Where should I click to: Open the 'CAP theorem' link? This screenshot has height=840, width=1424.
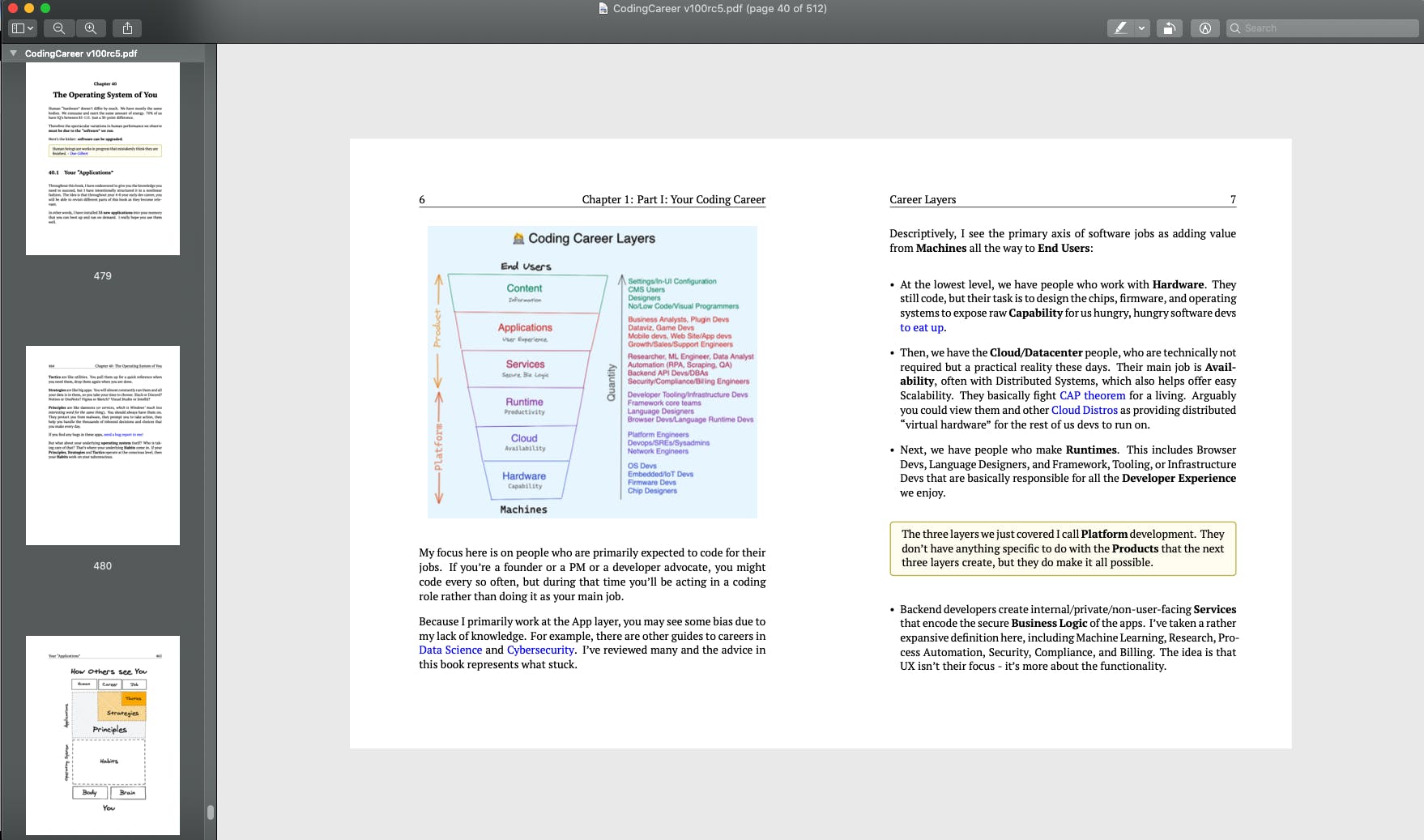[1092, 395]
